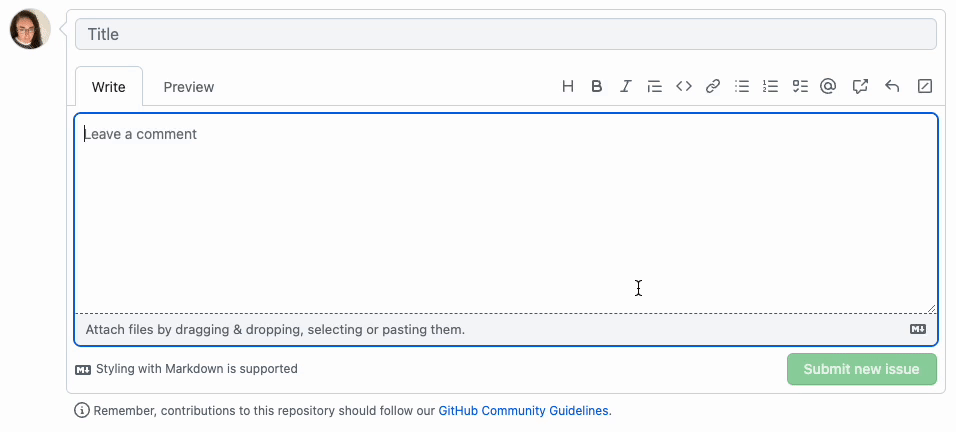The height and width of the screenshot is (432, 956).
Task: Open the file picker via the Attach files bar
Action: pos(505,330)
